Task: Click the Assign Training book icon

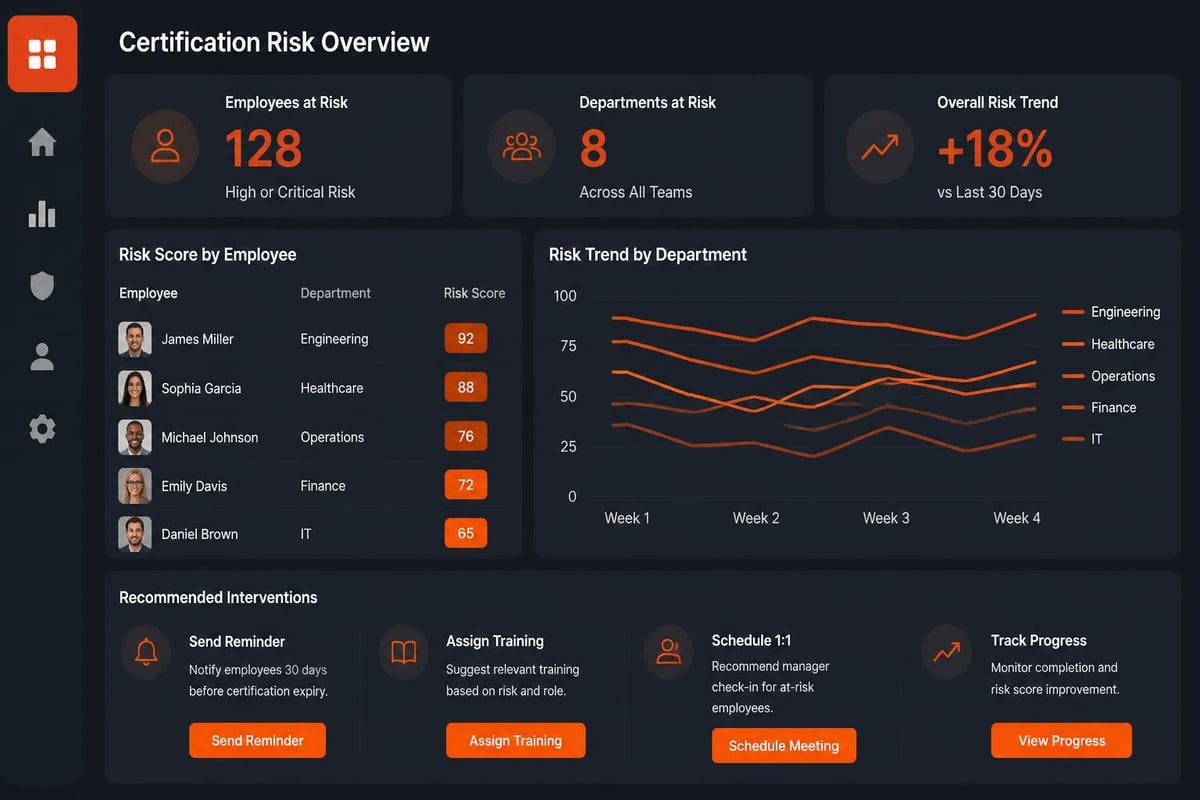Action: [x=404, y=652]
